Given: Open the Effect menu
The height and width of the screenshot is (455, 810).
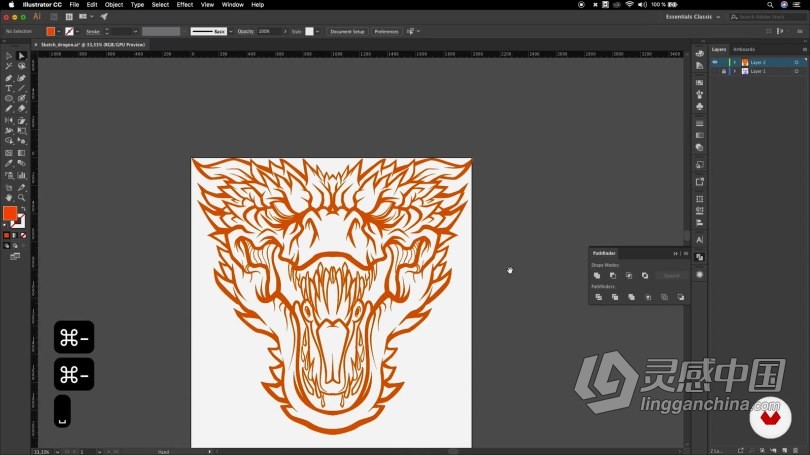Looking at the screenshot, I should point(184,5).
